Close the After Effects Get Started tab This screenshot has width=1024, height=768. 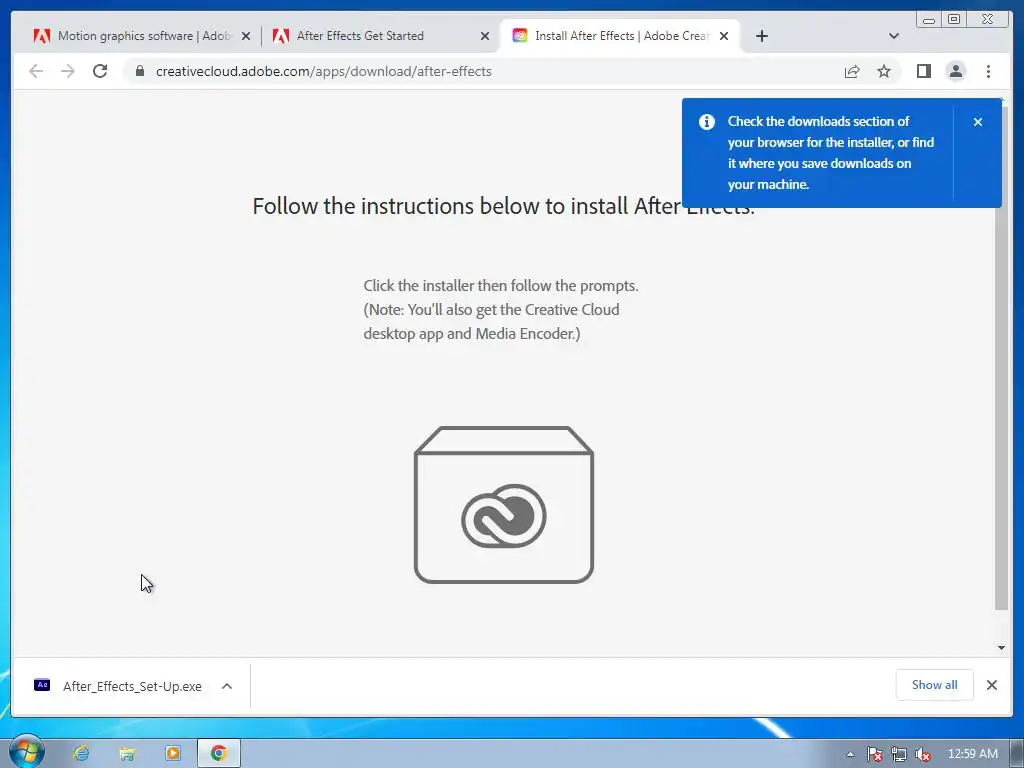coord(485,37)
